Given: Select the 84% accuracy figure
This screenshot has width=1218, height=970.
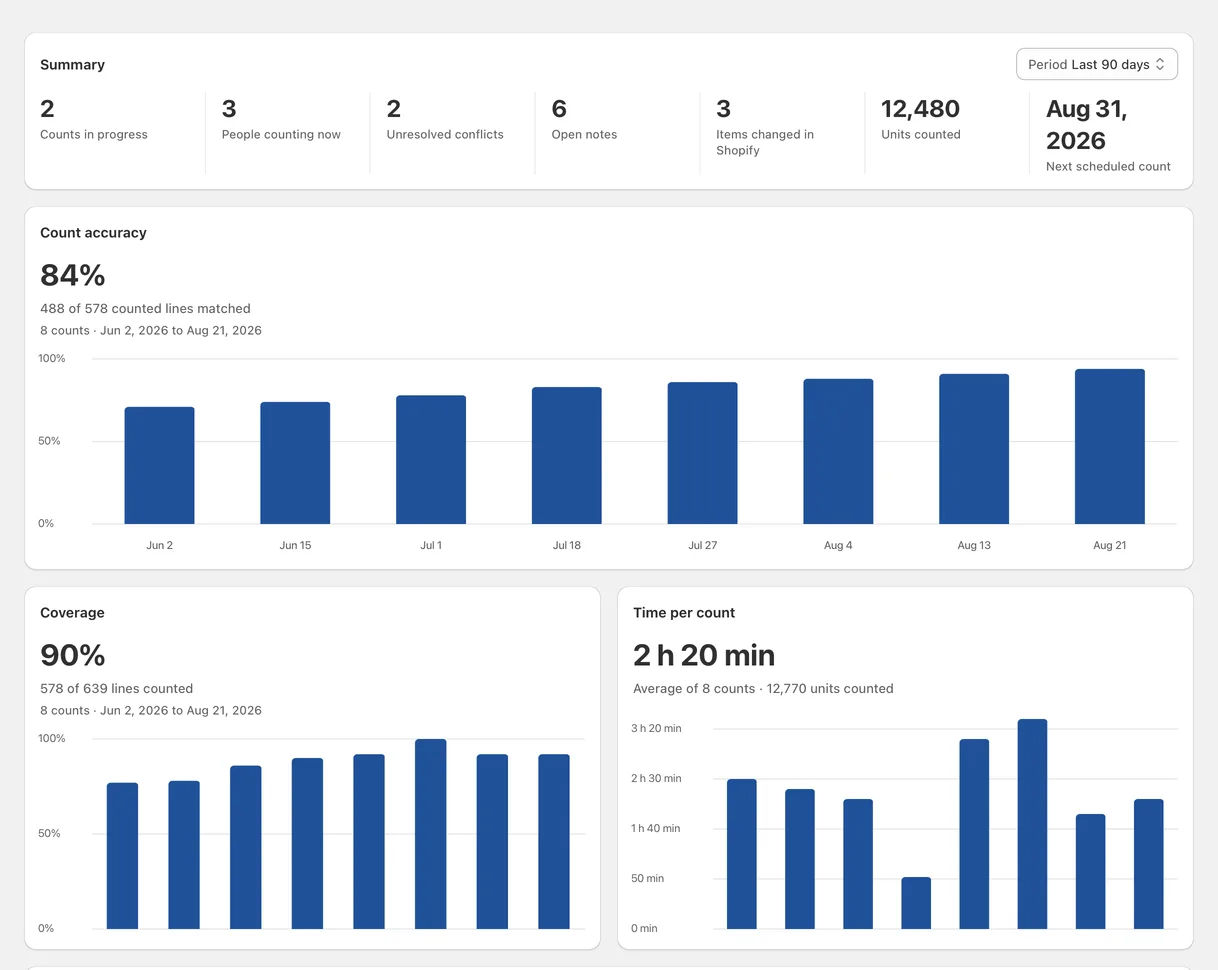Looking at the screenshot, I should coord(73,275).
